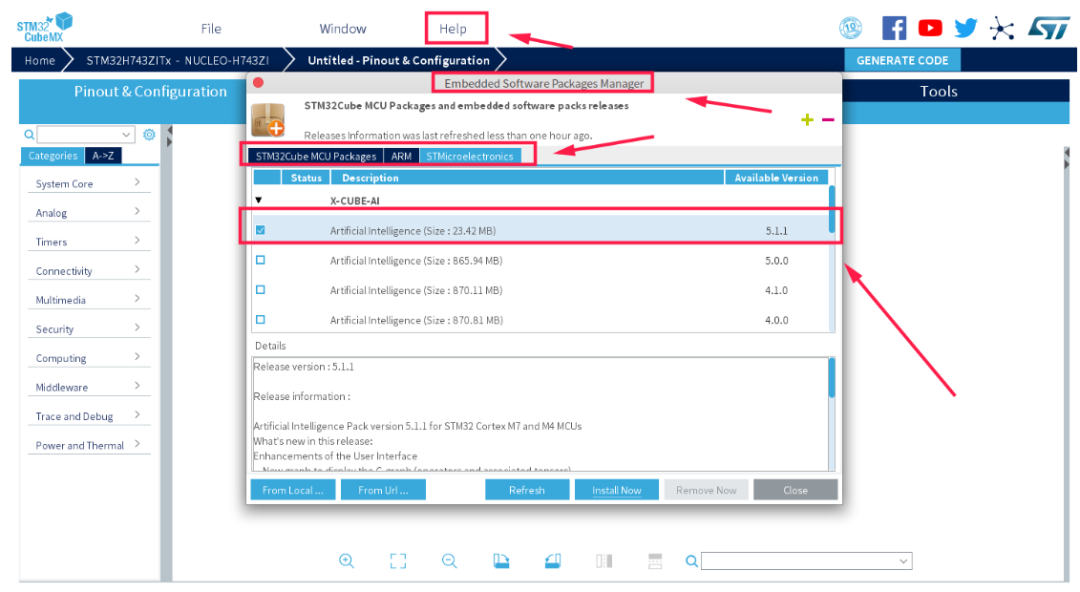
Task: Click the ST community network icon
Action: 1001,28
